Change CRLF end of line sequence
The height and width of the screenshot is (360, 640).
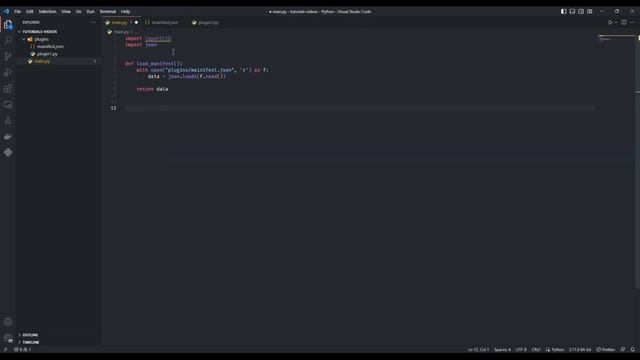(x=536, y=349)
